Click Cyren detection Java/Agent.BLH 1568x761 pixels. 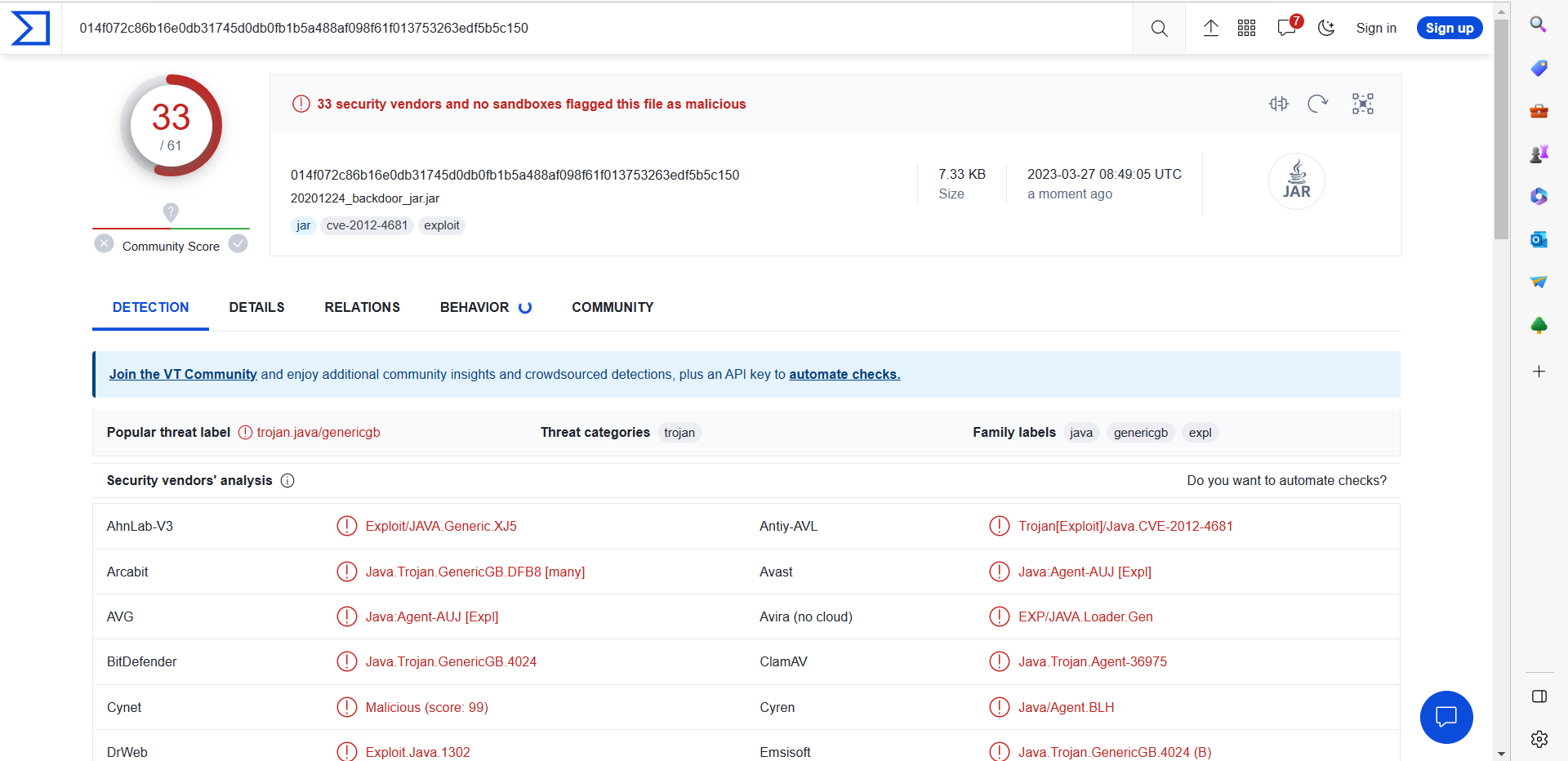[1066, 708]
